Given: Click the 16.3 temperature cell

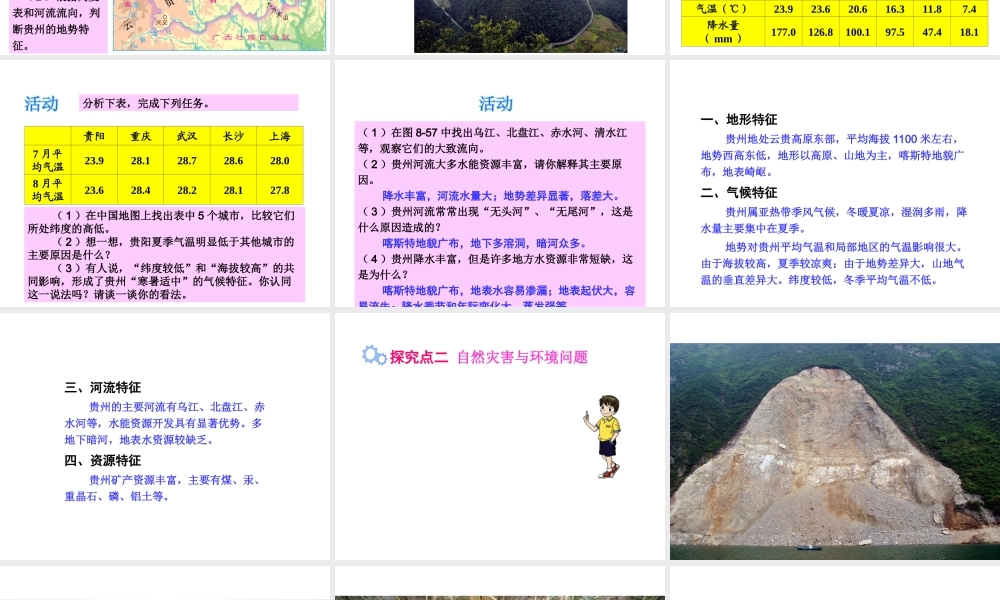Looking at the screenshot, I should (x=895, y=9).
